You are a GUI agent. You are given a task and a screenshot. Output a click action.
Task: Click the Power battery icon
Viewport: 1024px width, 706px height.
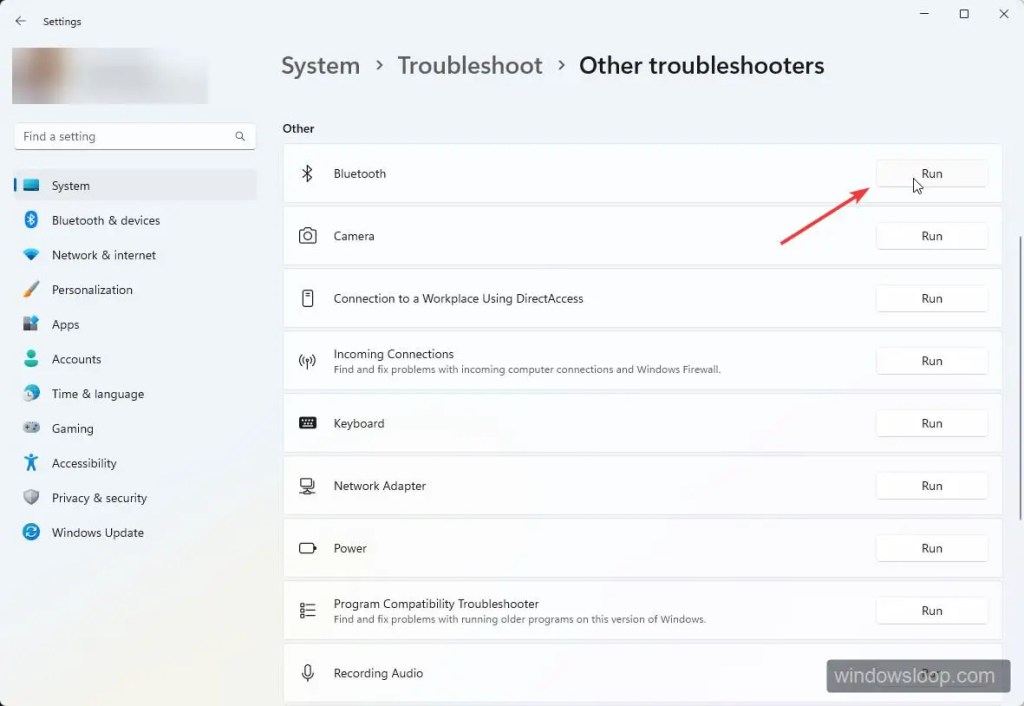[x=308, y=548]
